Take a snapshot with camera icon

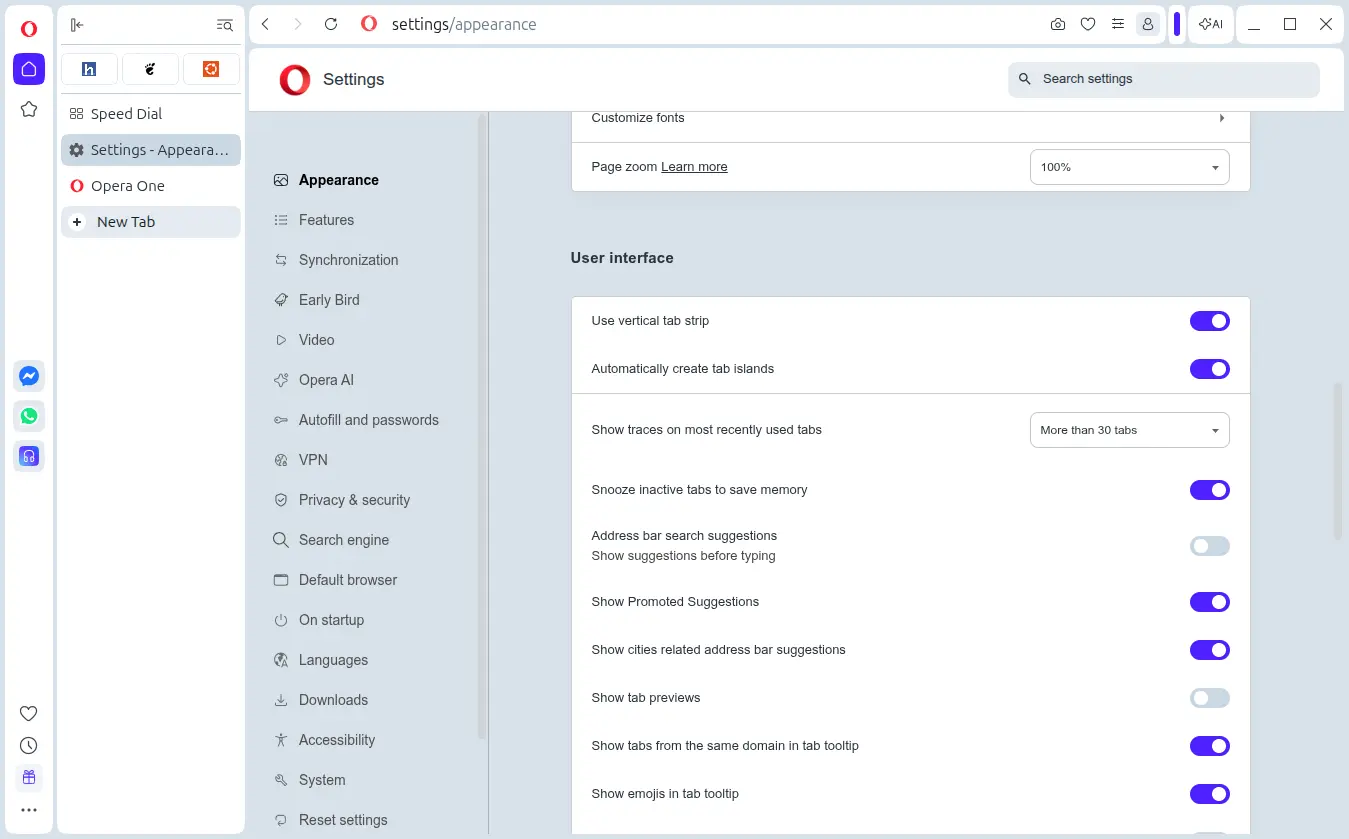[1058, 25]
